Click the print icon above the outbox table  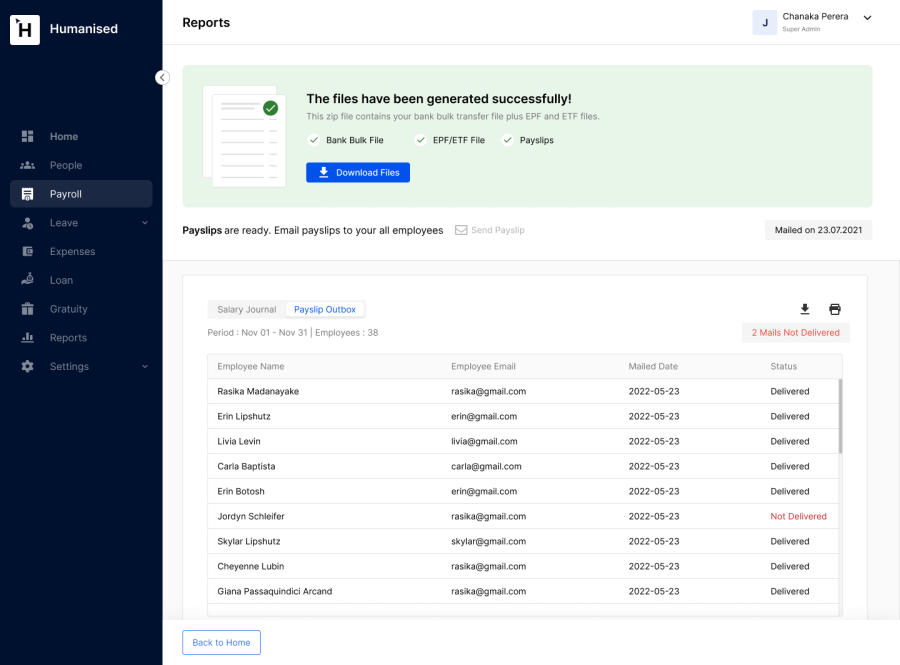tap(835, 309)
